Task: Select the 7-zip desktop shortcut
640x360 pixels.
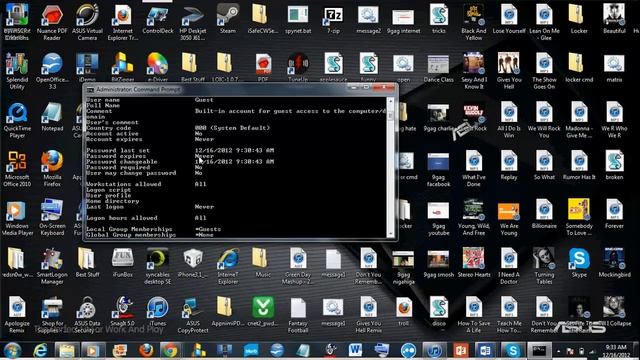Action: [x=333, y=19]
